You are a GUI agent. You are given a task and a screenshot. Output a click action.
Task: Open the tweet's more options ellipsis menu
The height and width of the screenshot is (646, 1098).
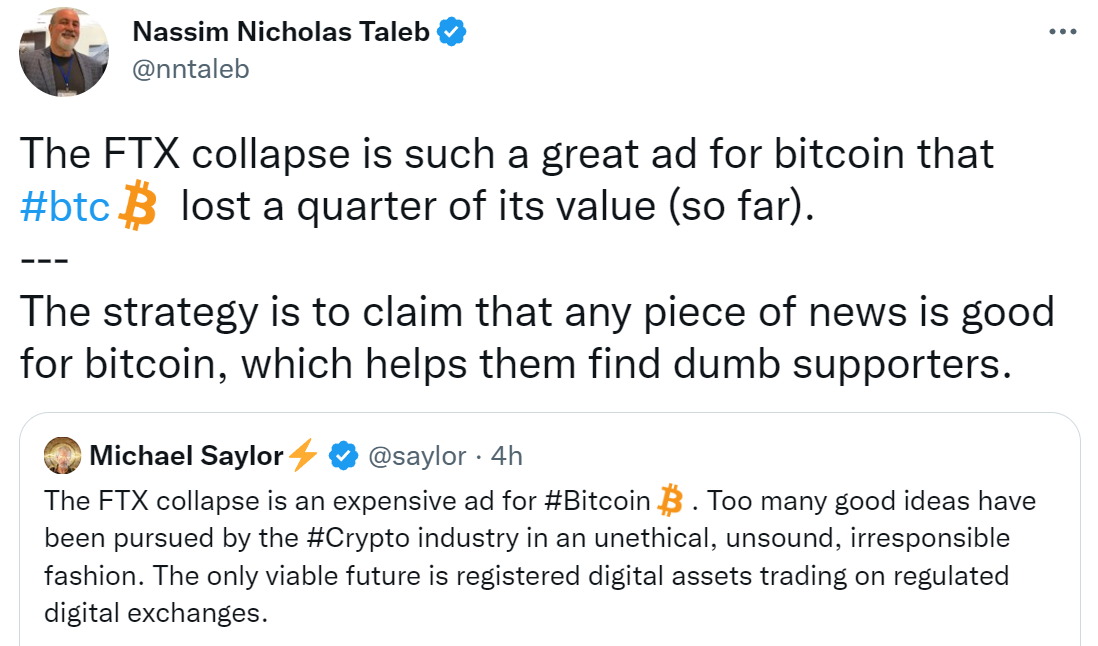(x=1062, y=32)
